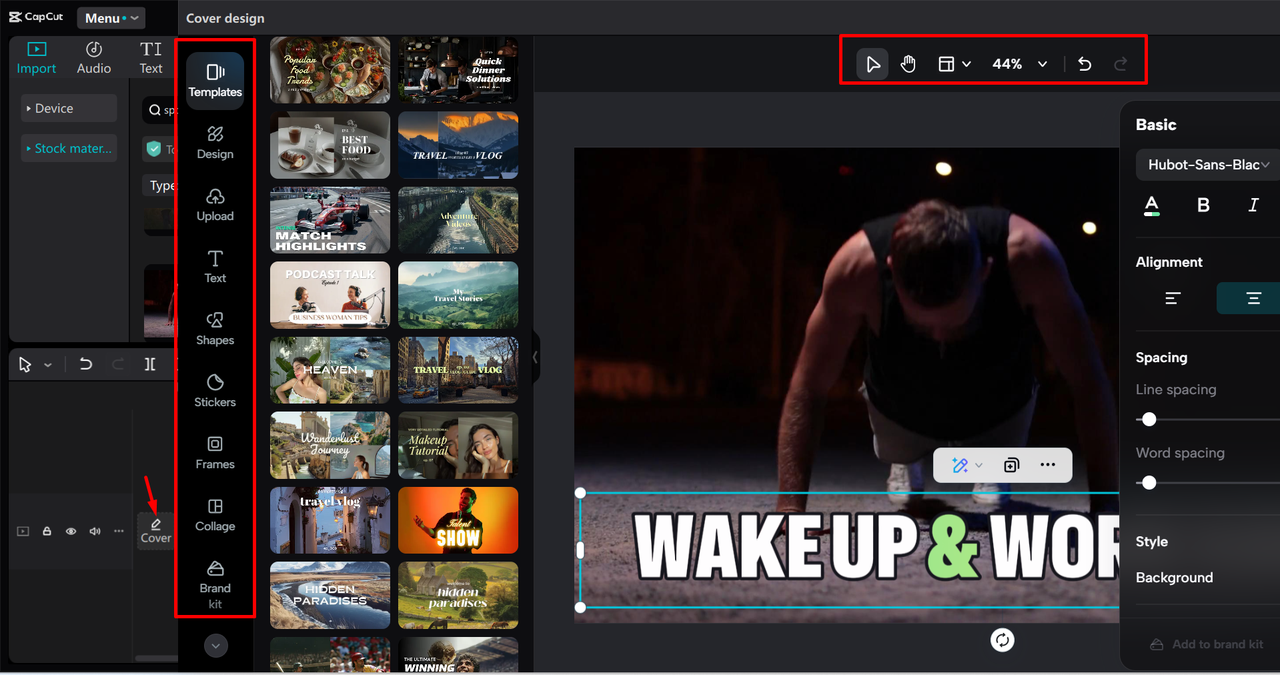Toggle track visibility eye icon
Viewport: 1280px width, 675px height.
click(71, 531)
